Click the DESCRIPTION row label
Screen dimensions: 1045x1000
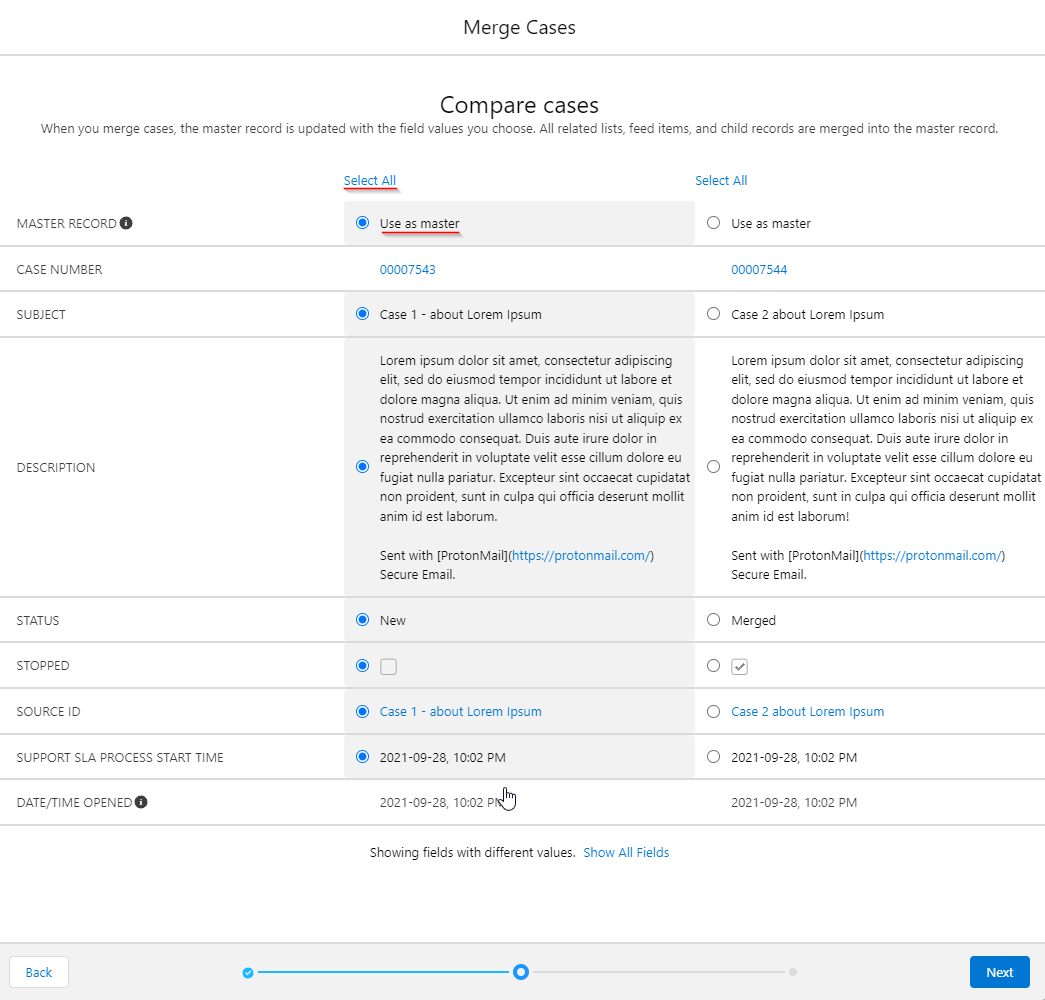coord(56,467)
